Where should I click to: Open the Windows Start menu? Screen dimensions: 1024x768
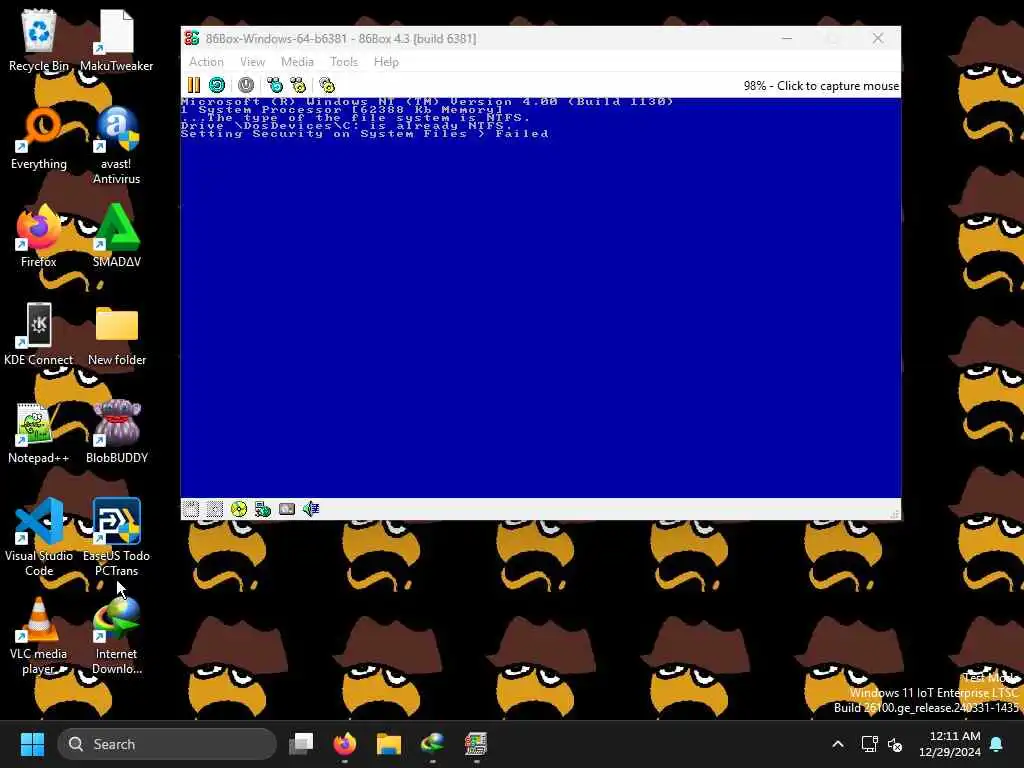(x=32, y=744)
